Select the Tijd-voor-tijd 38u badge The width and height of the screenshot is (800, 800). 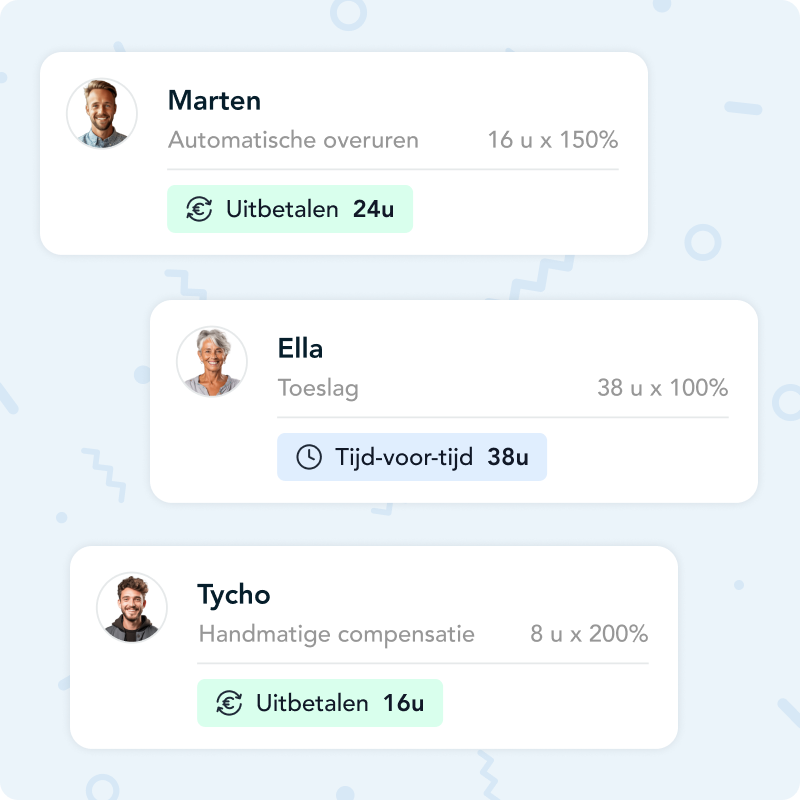411,457
